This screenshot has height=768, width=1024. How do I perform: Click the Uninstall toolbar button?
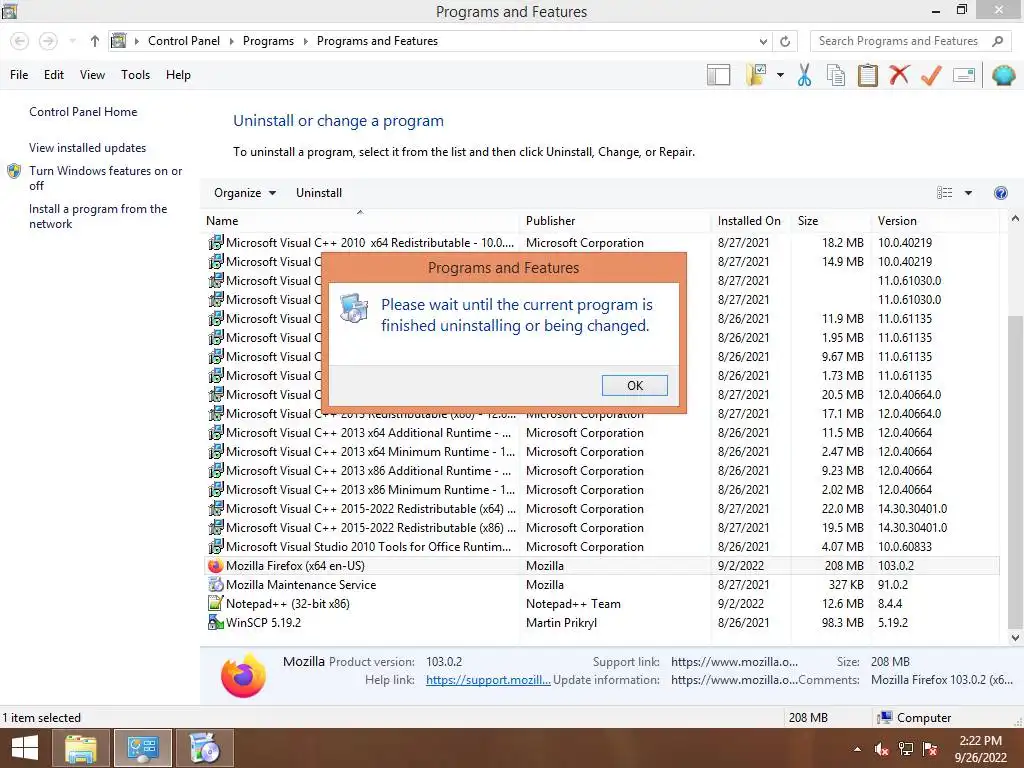pyautogui.click(x=319, y=193)
